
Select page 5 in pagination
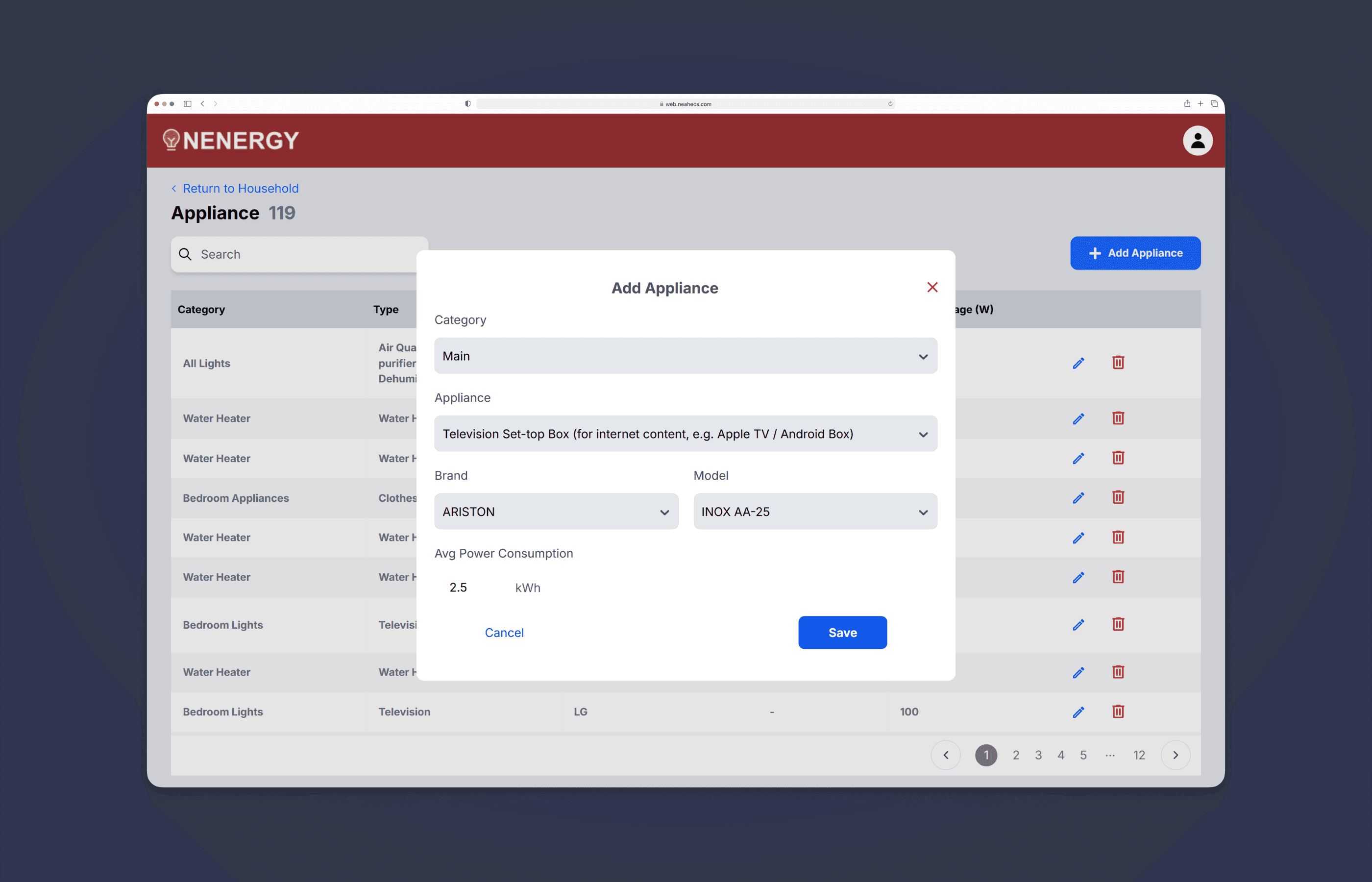(1083, 755)
